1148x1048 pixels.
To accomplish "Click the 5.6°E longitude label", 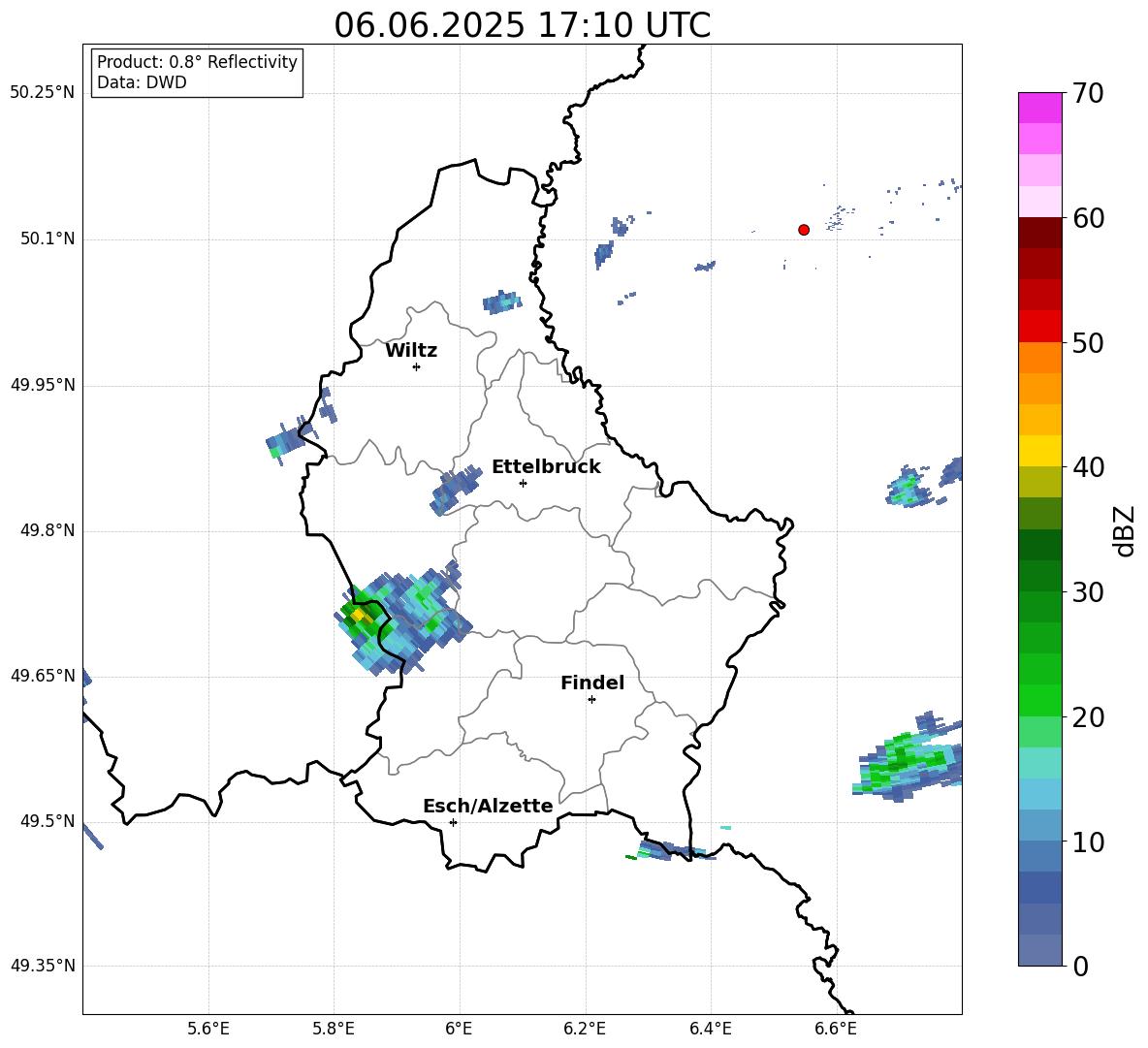I will click(x=208, y=1029).
